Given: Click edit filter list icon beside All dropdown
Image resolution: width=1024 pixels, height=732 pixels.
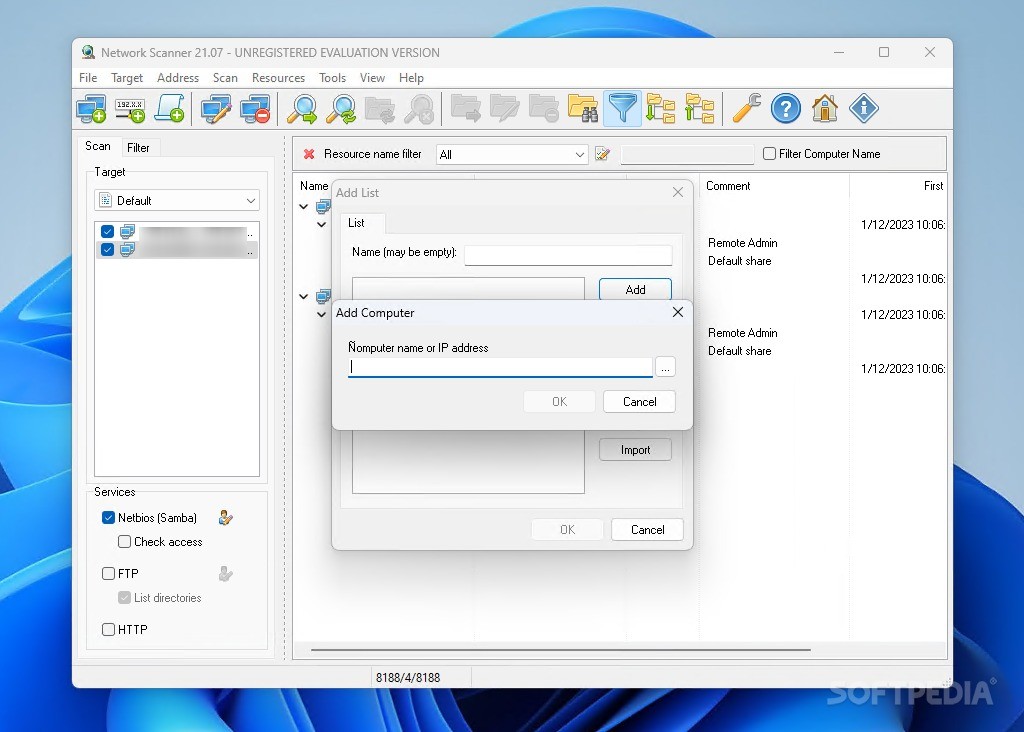Looking at the screenshot, I should 602,154.
